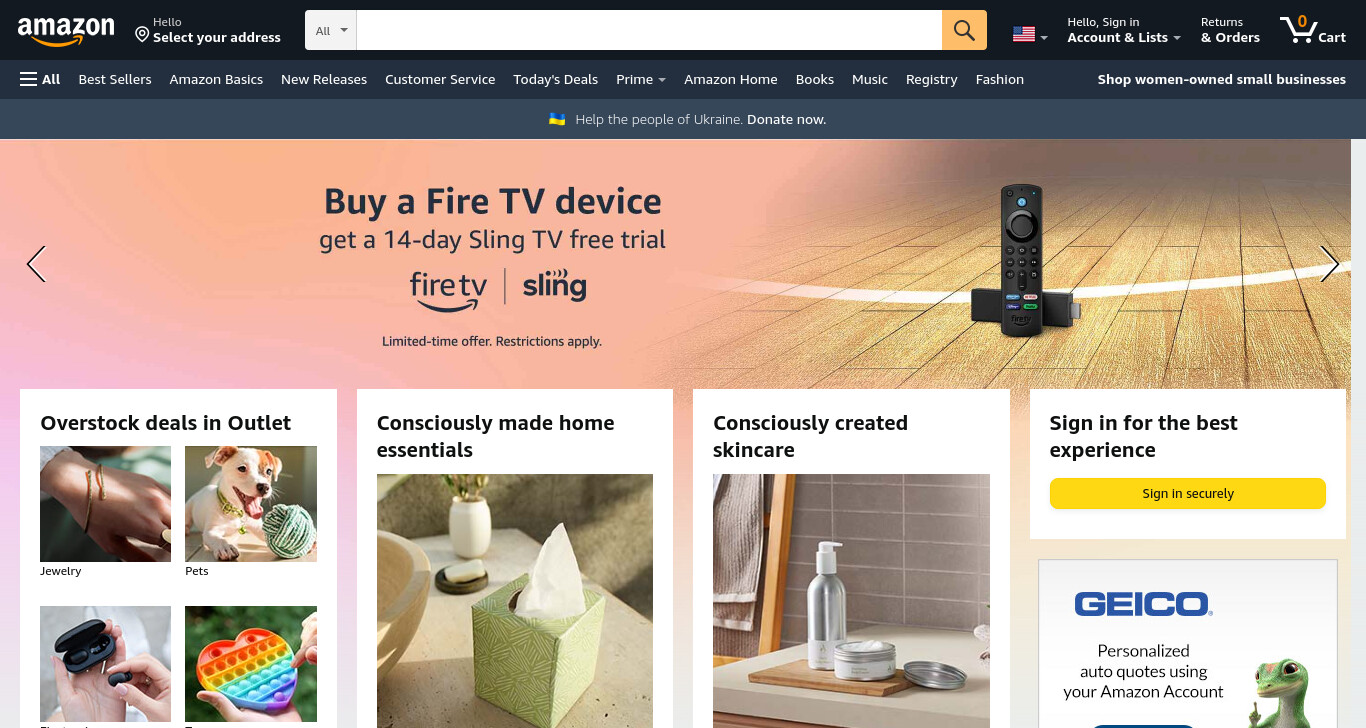Select Customer Service nav item
The height and width of the screenshot is (728, 1366).
click(440, 79)
